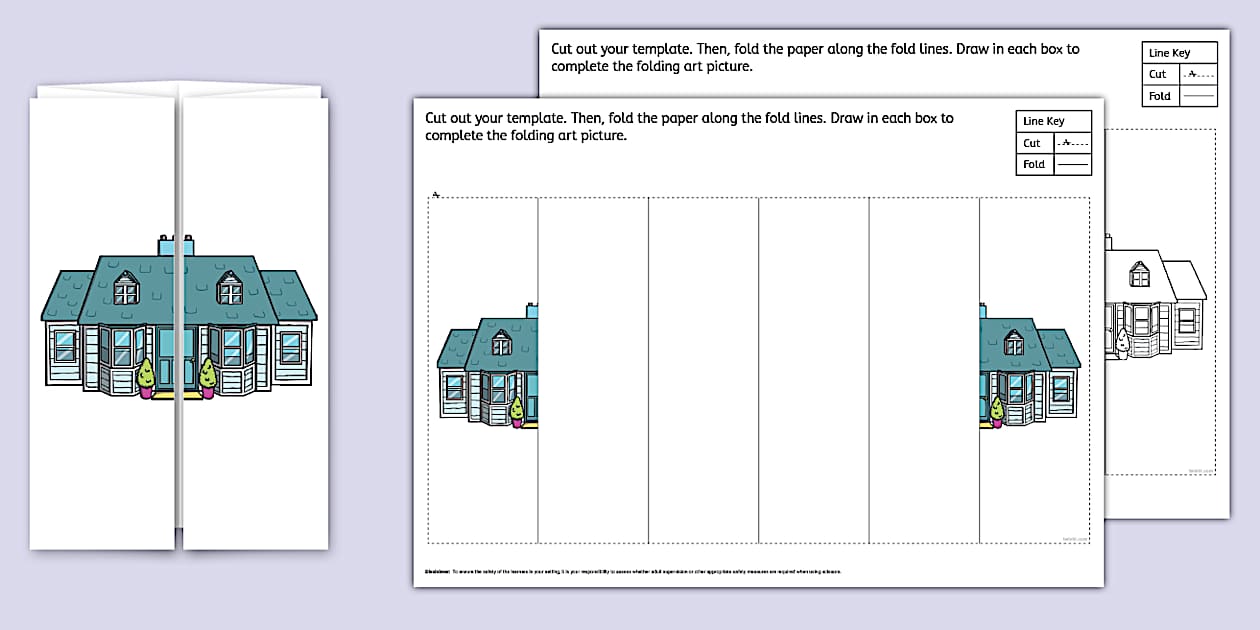Screen dimensions: 1260x630
Task: Select the scissors cut marker above the template
Action: pos(437,192)
